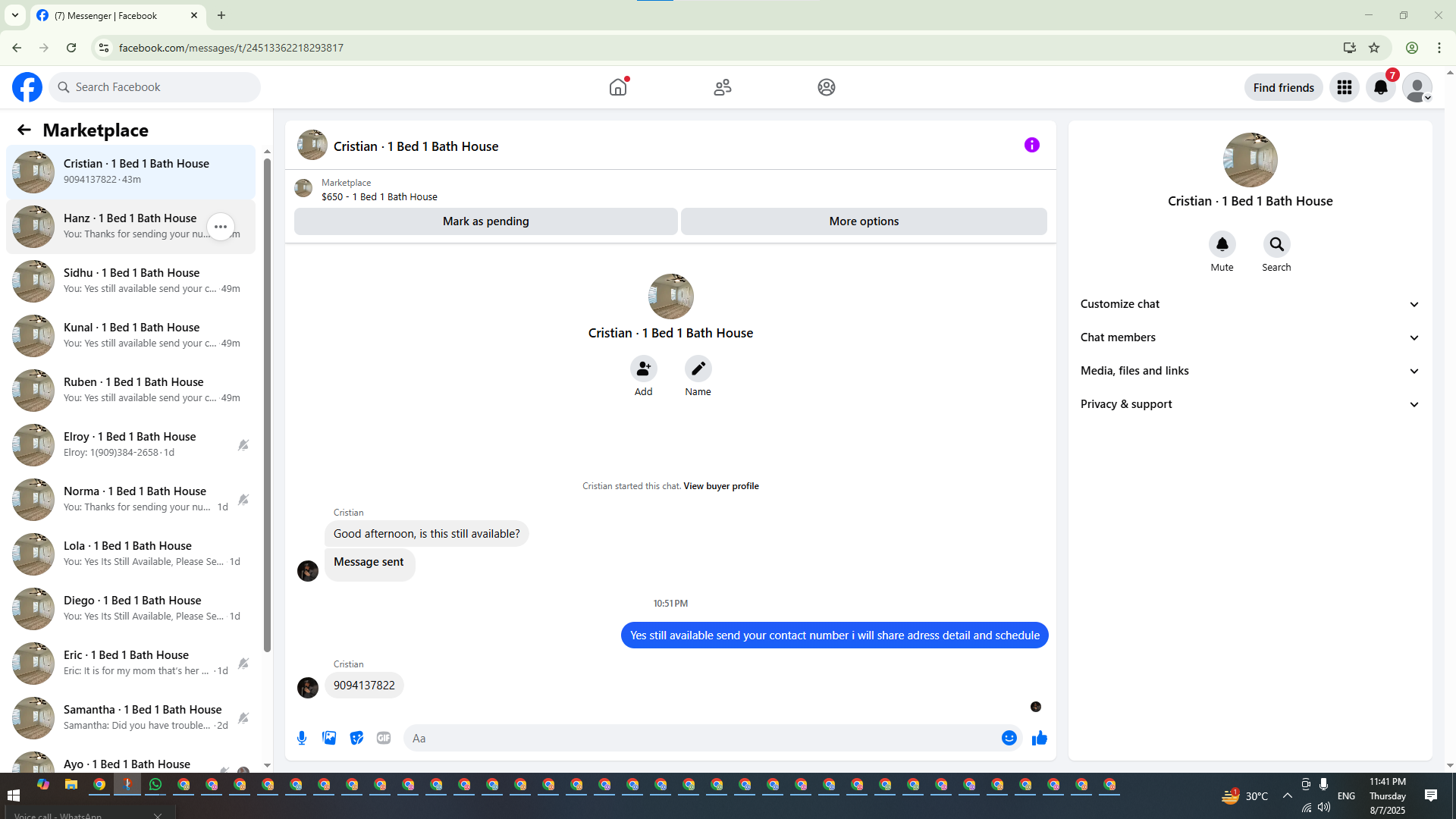Screen dimensions: 1456x819
Task: Add people using the Add icon
Action: click(643, 369)
